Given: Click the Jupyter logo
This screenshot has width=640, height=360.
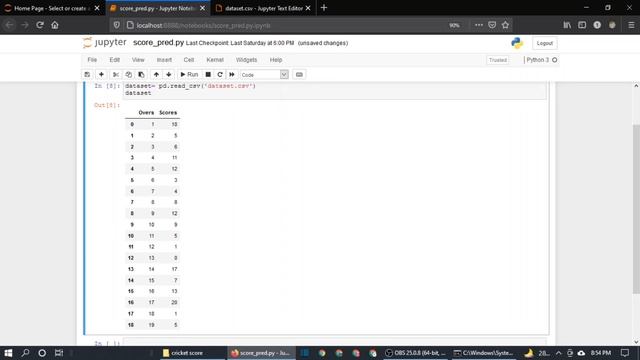Looking at the screenshot, I should pos(104,42).
